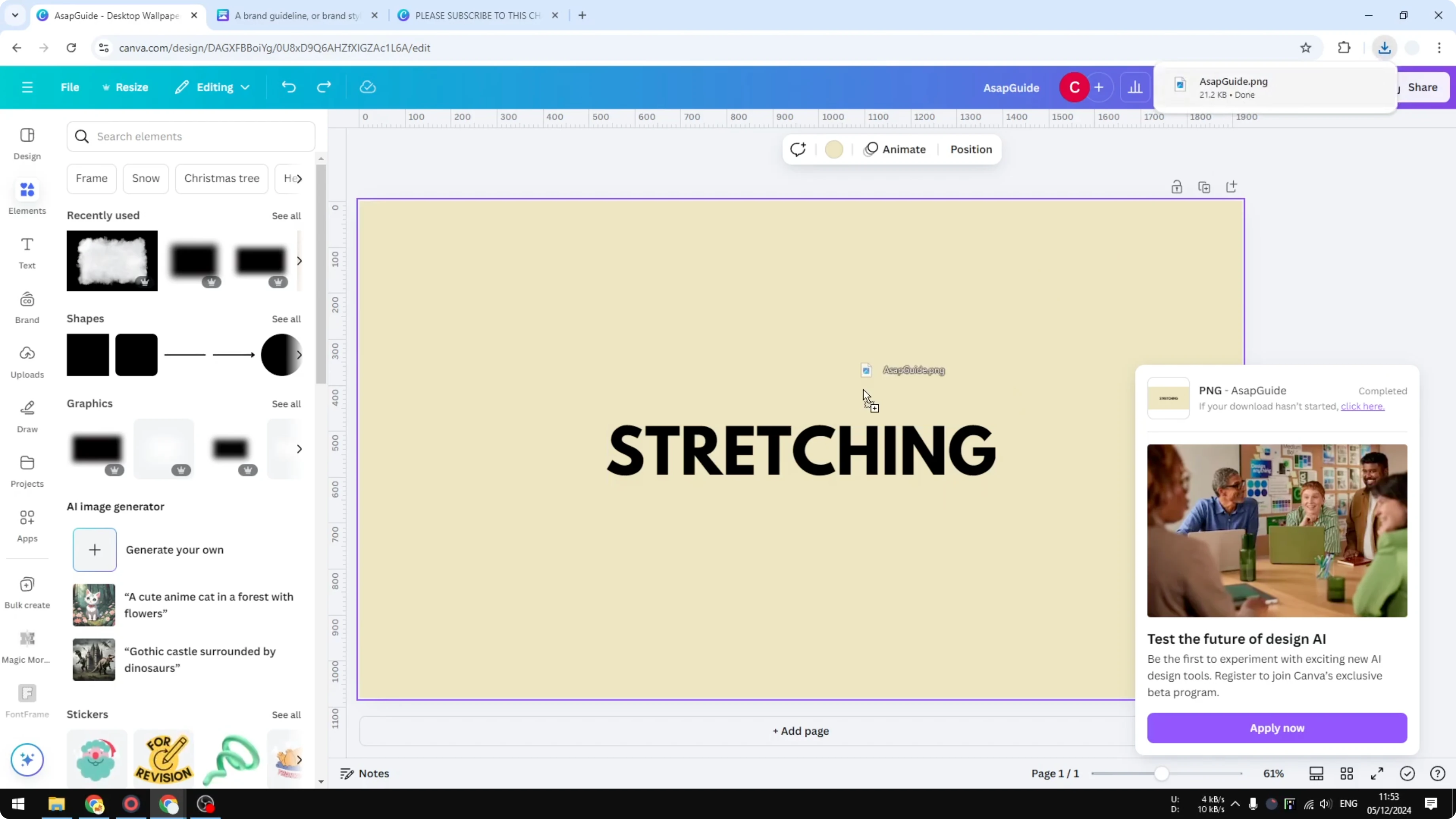Check the cloud save status icon
The width and height of the screenshot is (1456, 819).
point(368,87)
